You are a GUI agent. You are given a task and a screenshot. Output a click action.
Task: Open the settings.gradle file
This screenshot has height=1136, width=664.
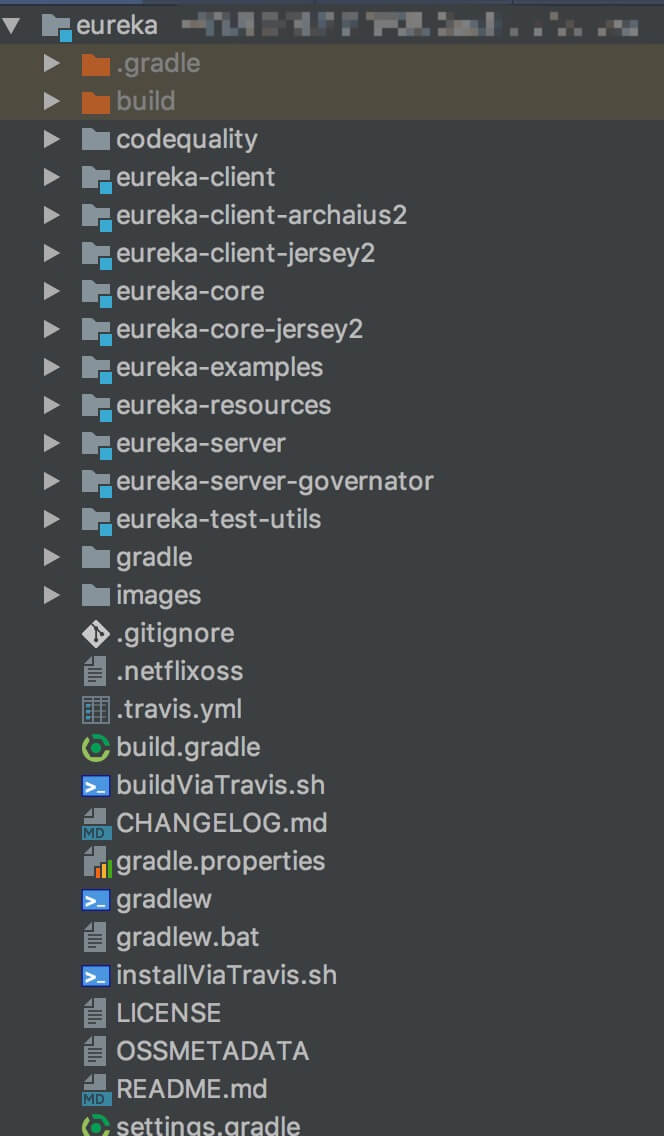208,1126
